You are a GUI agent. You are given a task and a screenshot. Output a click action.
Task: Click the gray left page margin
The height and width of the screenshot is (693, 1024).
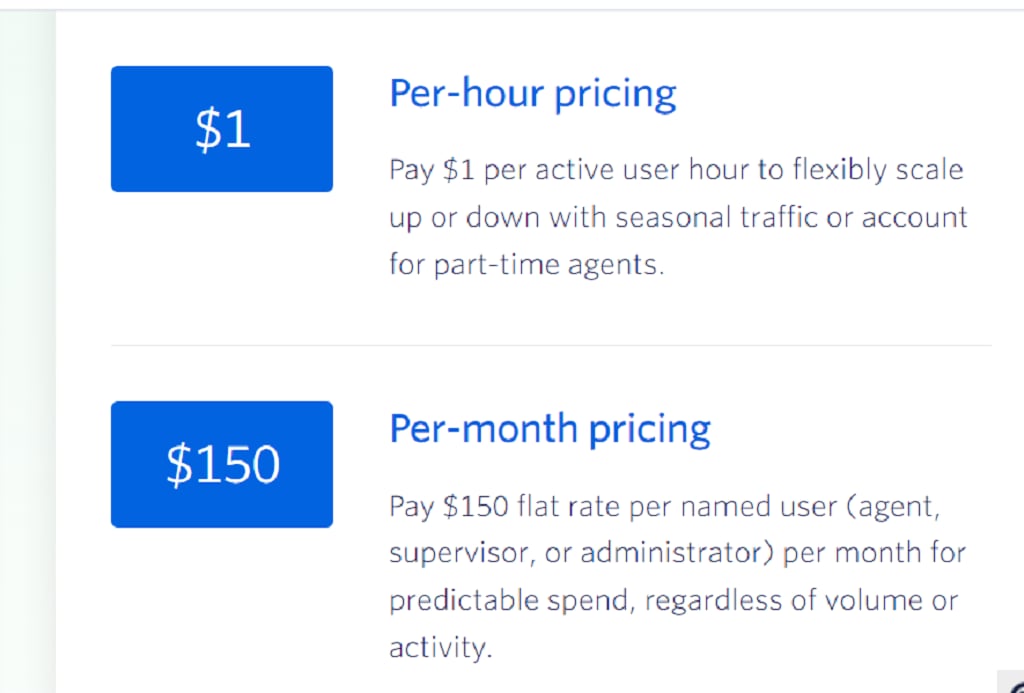(x=27, y=351)
